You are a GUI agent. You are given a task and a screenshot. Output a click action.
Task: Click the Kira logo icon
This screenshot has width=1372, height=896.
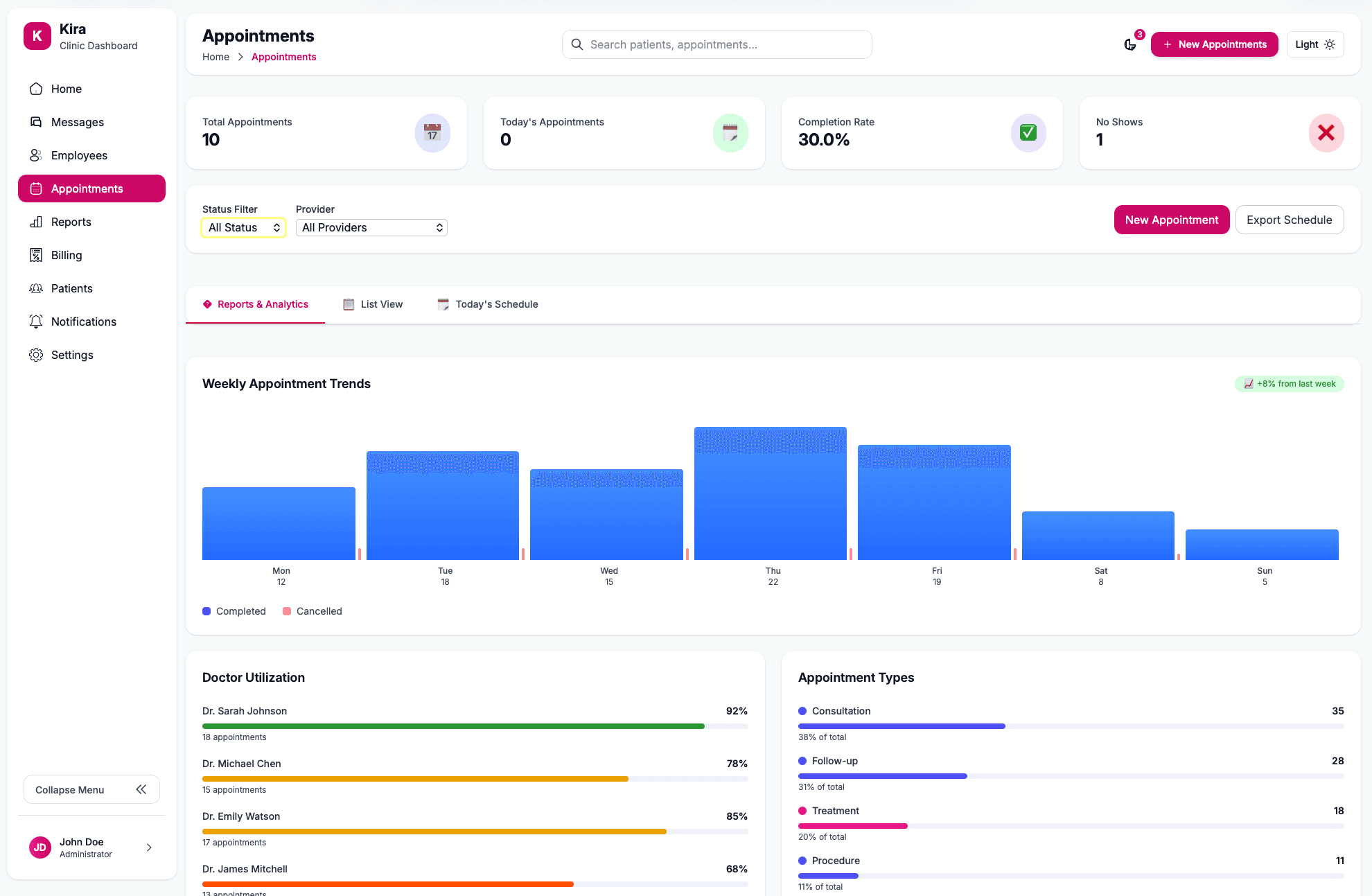[37, 36]
